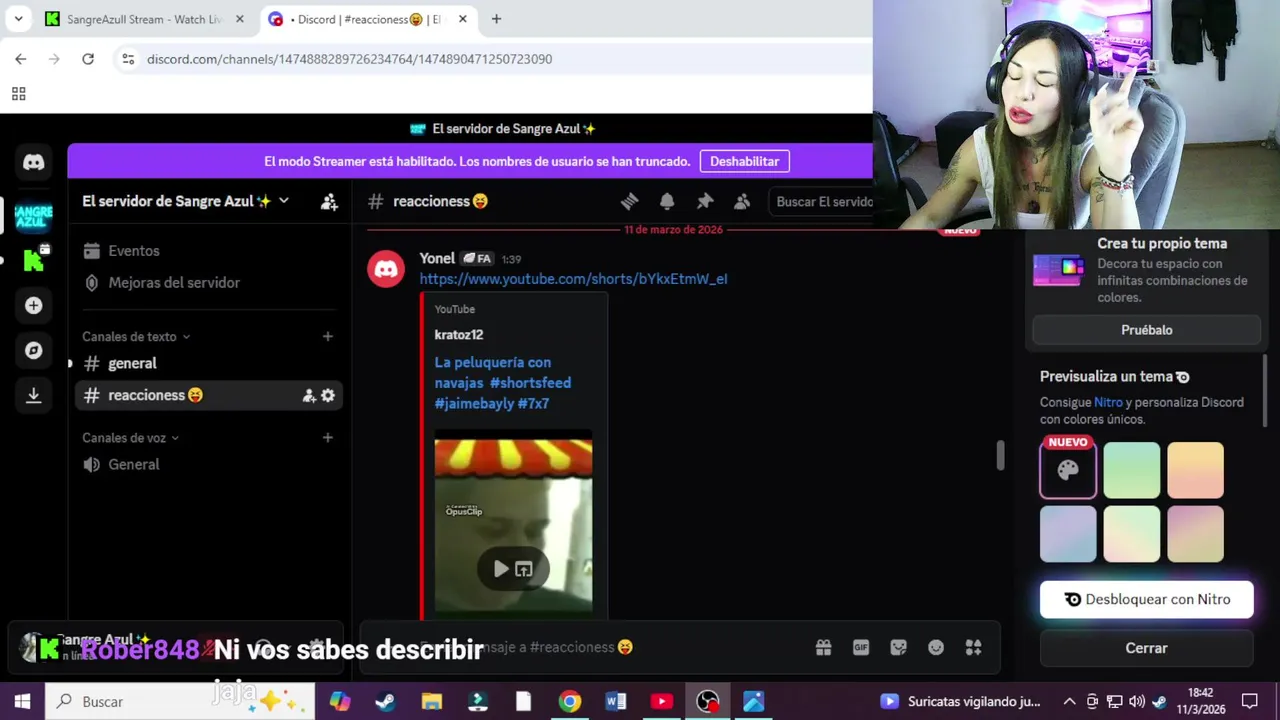
Task: Open OBS Studio from the taskbar
Action: (x=707, y=701)
